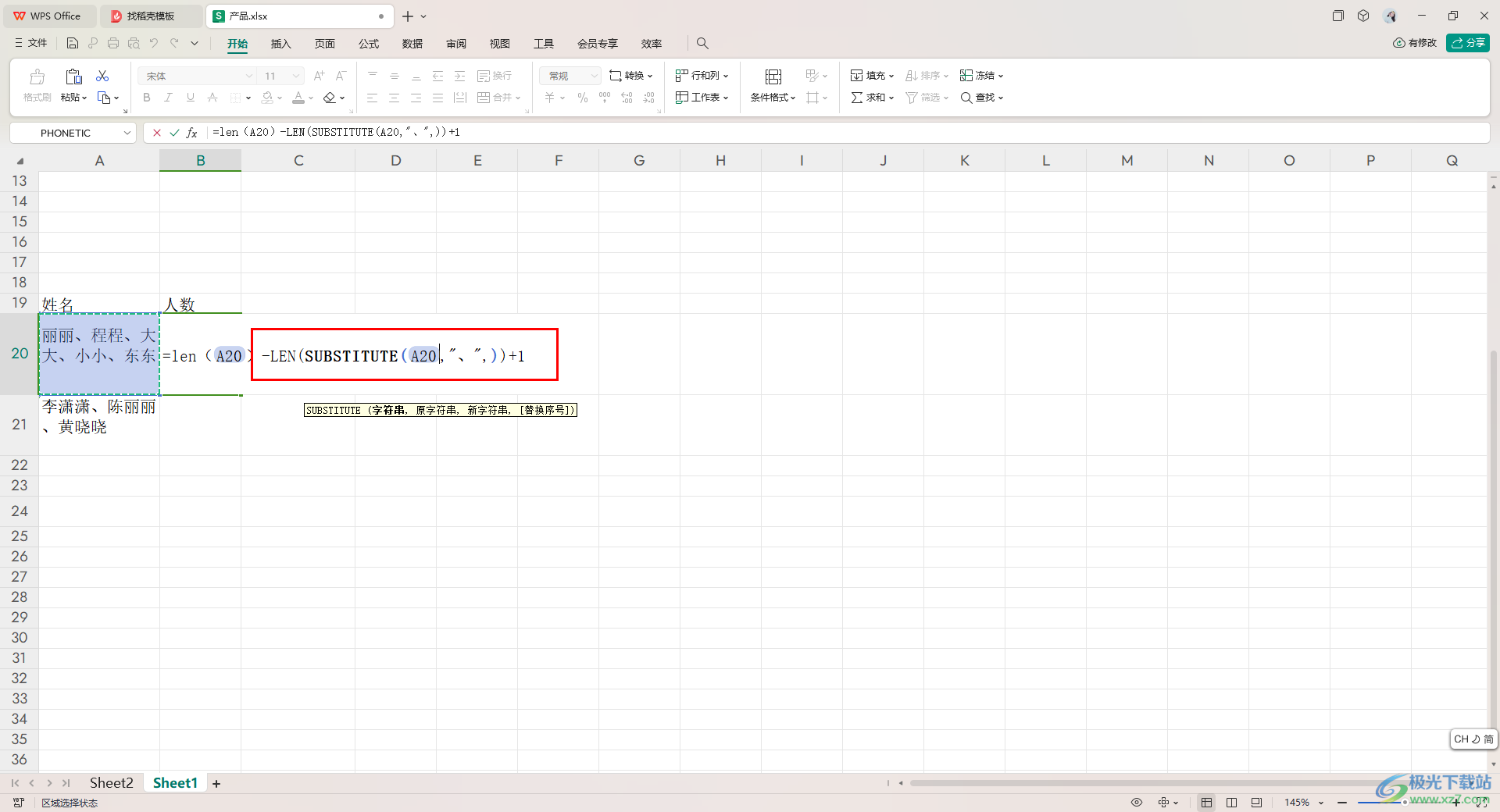Click the Wrap Text (换行) button

(x=495, y=76)
